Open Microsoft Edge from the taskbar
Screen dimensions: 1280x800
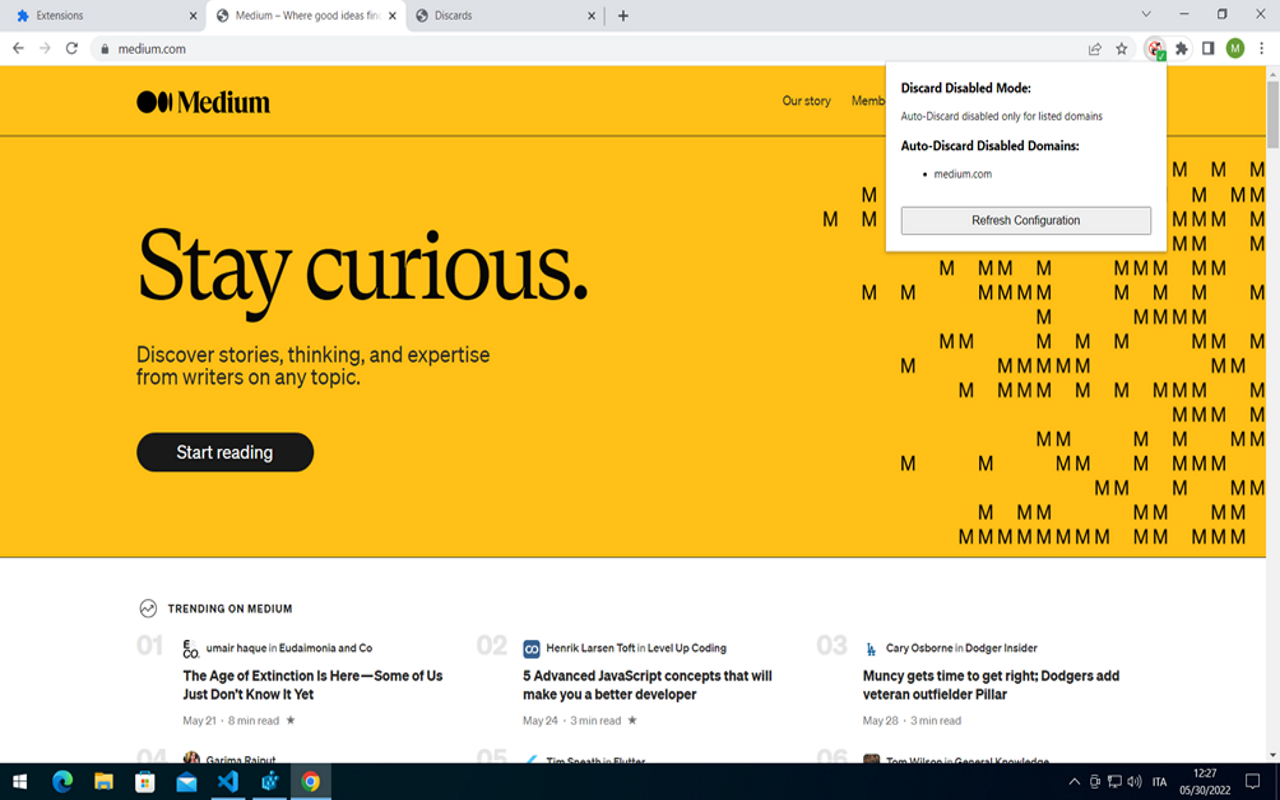63,781
